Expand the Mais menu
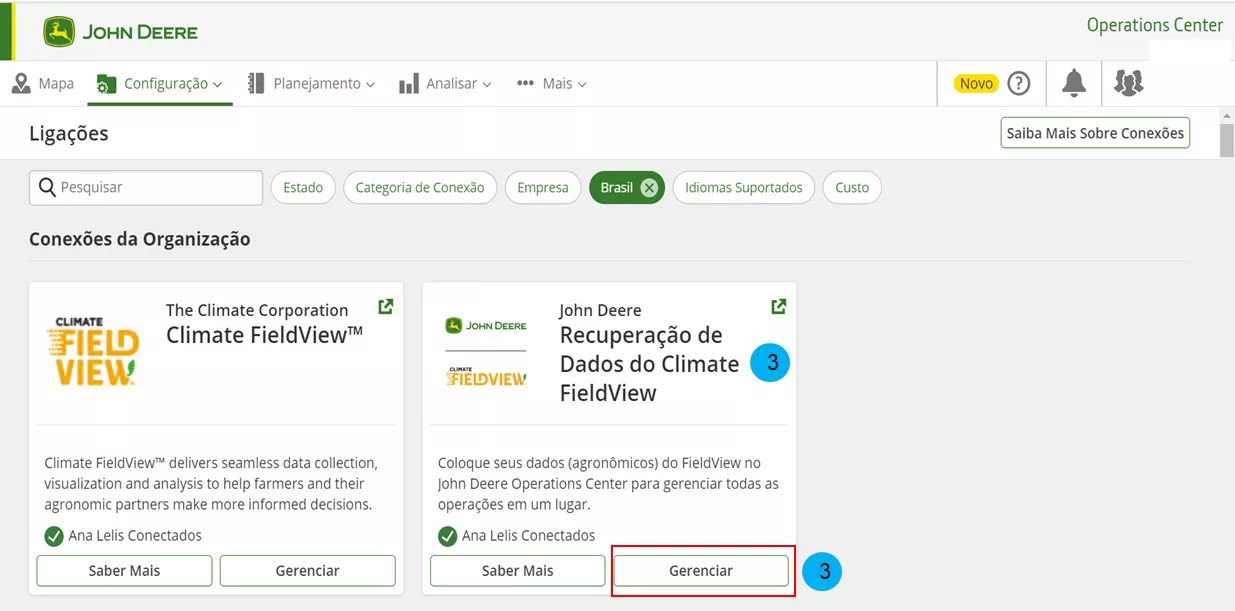 (551, 84)
